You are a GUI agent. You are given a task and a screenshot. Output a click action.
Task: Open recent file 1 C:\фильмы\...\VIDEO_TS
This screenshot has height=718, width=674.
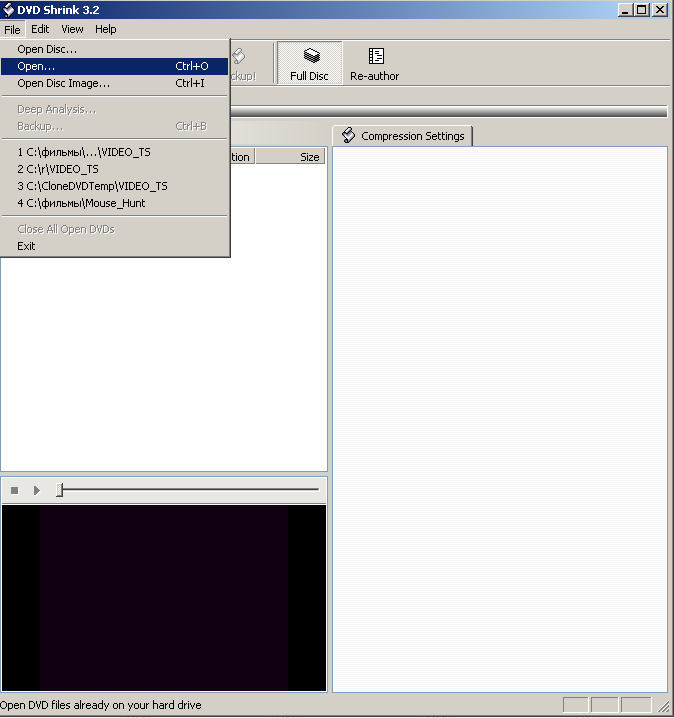coord(114,152)
